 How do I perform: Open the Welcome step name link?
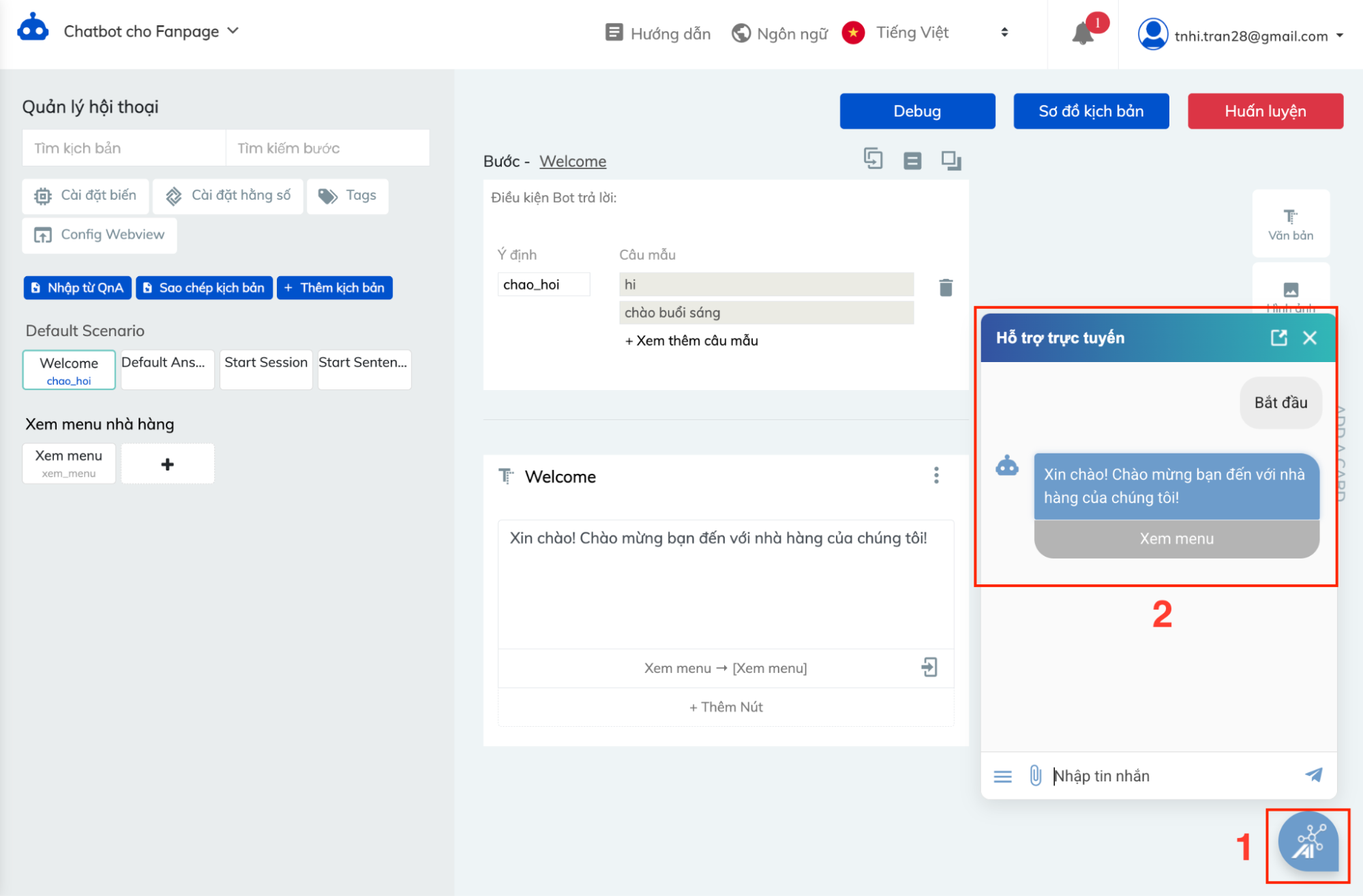point(572,162)
